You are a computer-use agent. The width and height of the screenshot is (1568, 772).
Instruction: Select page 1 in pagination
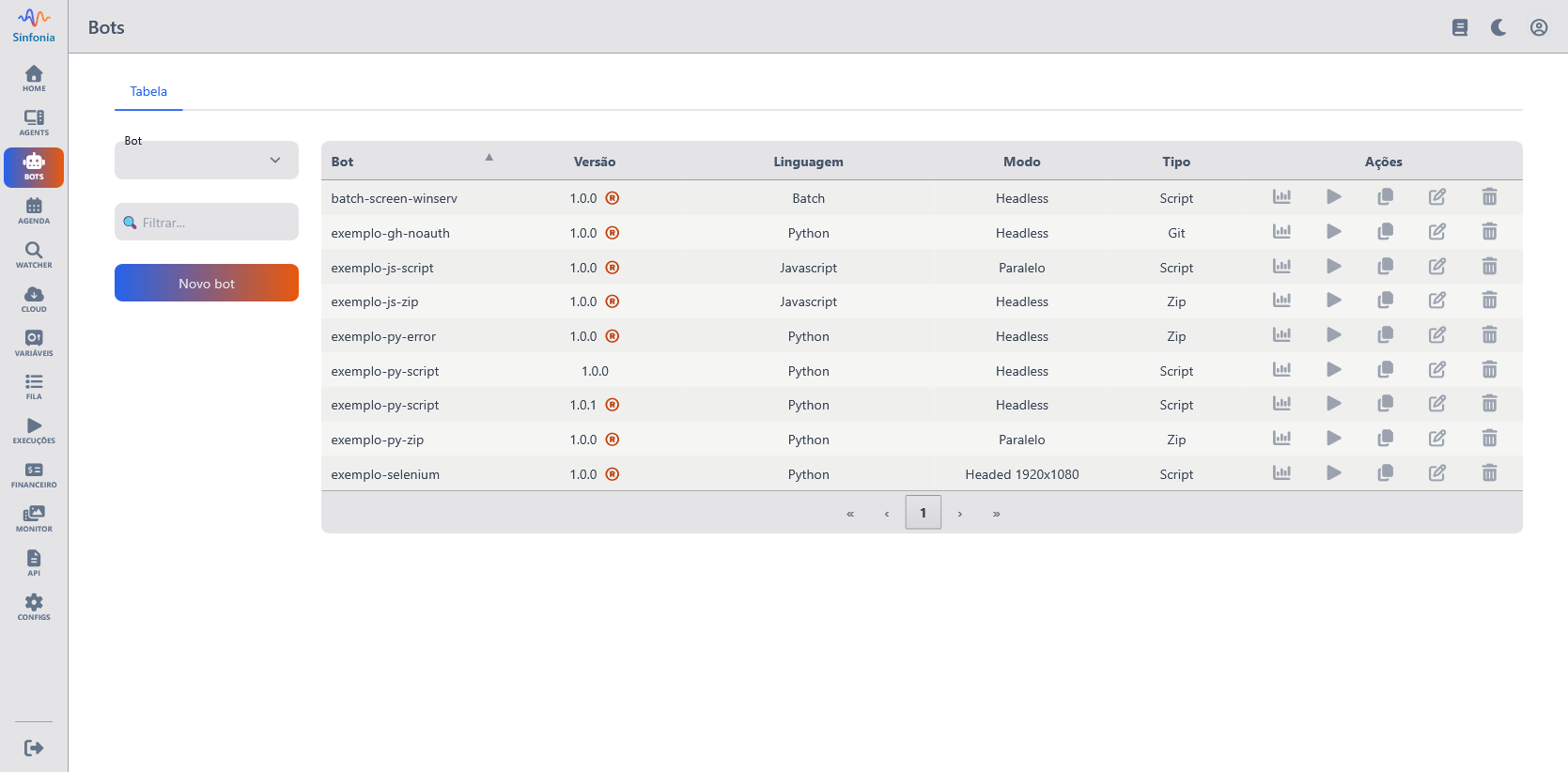(923, 513)
